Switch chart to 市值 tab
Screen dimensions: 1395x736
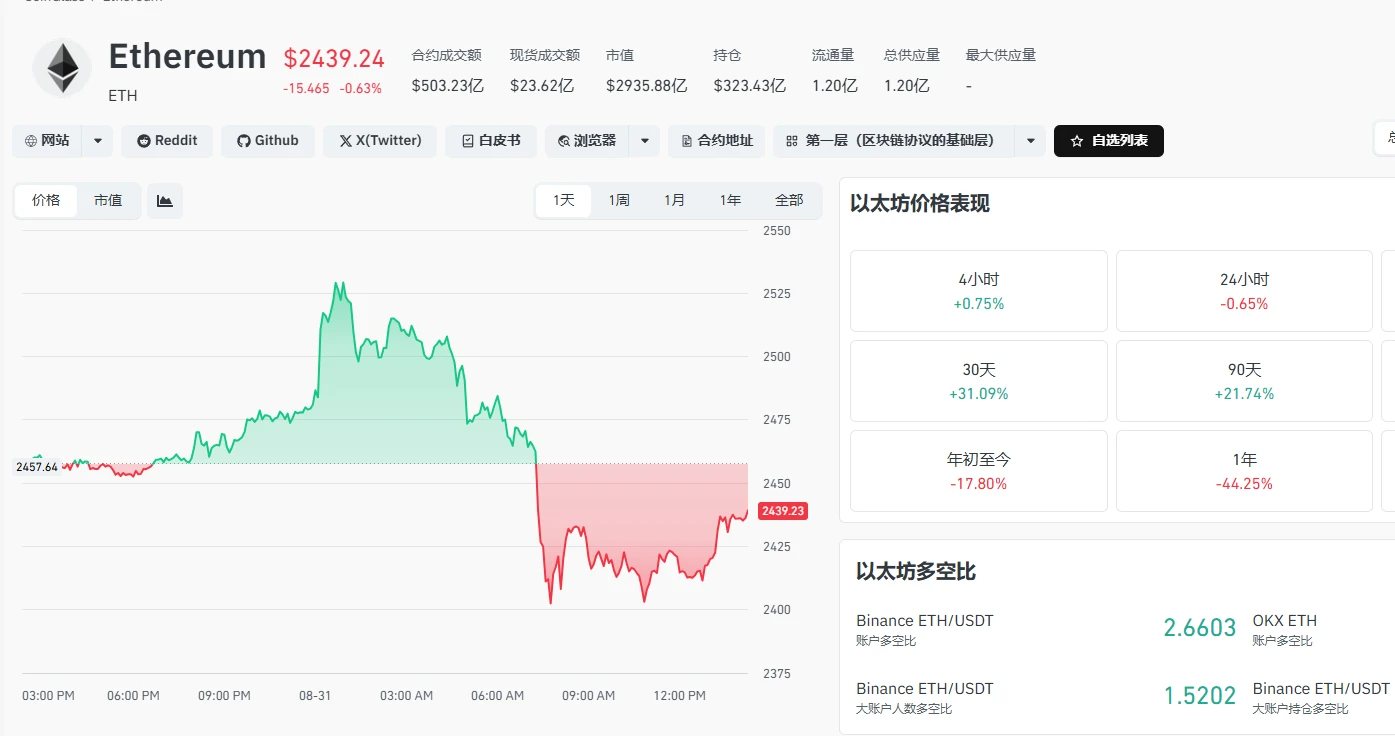click(x=108, y=201)
